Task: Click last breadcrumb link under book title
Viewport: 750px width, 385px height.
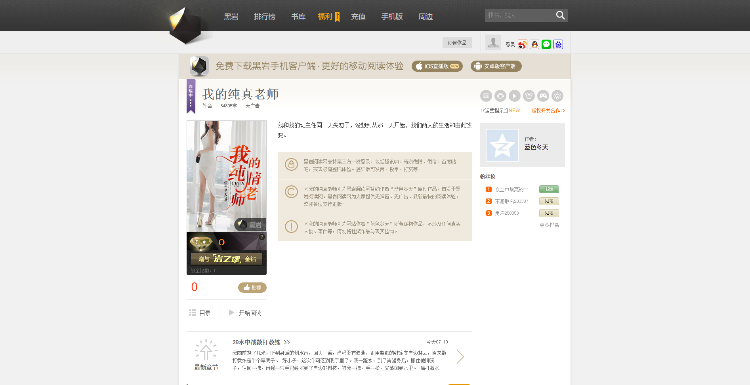Action: point(253,106)
